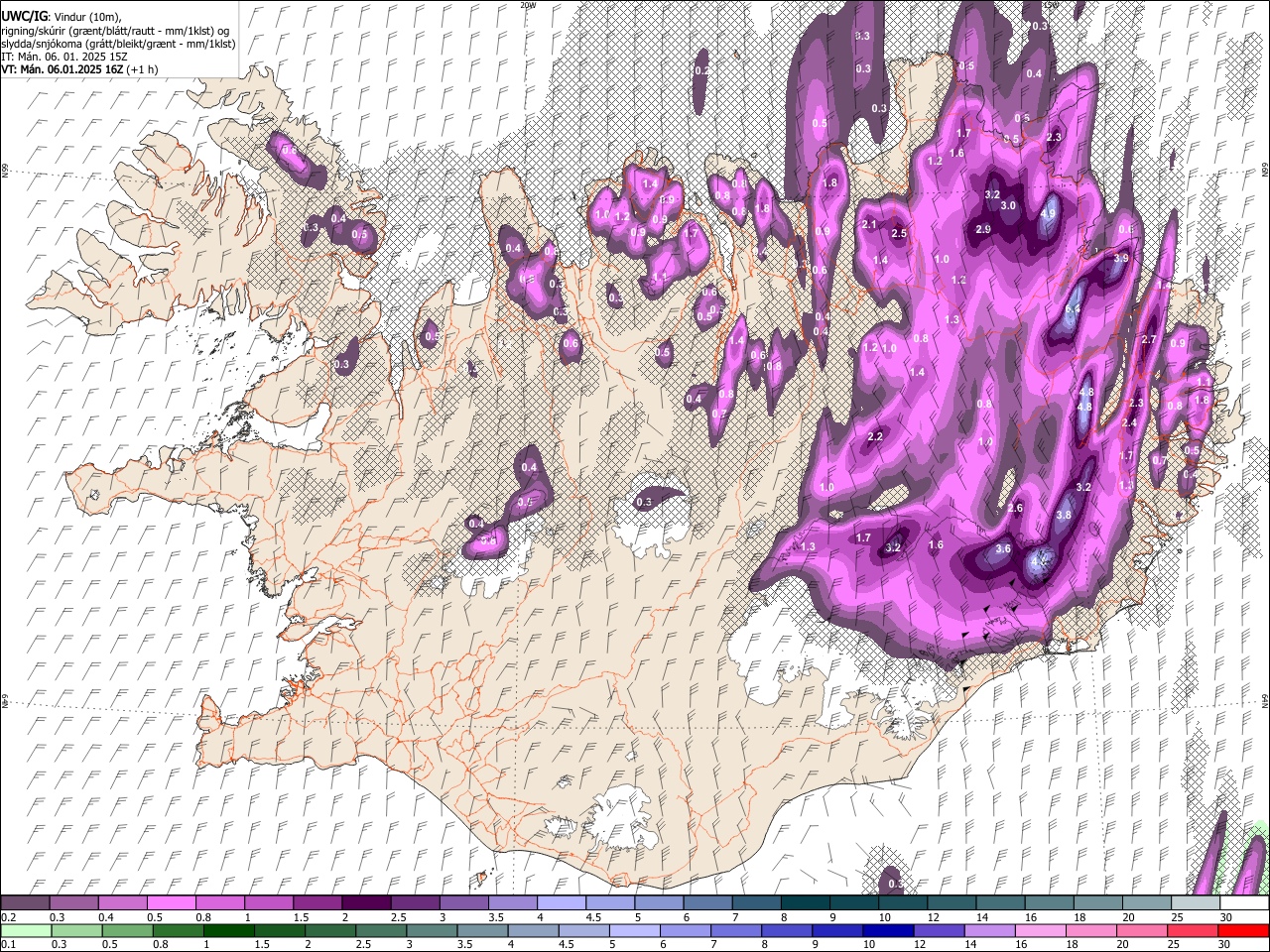Select dark teal snow swatch between 8 and 9
Image resolution: width=1270 pixels, height=952 pixels.
806,903
